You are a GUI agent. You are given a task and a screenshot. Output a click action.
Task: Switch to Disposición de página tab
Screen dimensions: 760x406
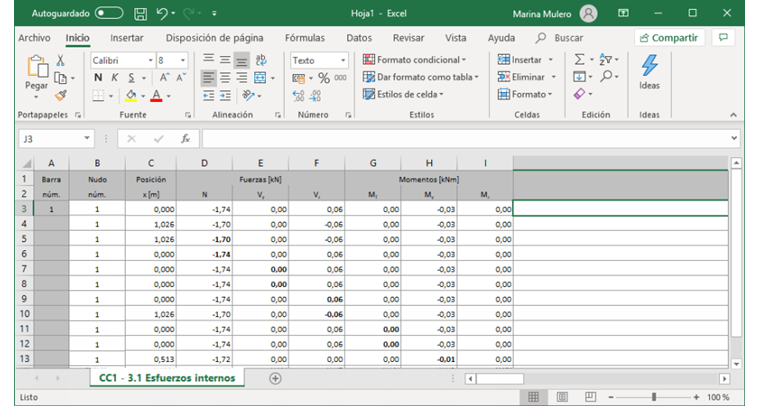[x=214, y=38]
